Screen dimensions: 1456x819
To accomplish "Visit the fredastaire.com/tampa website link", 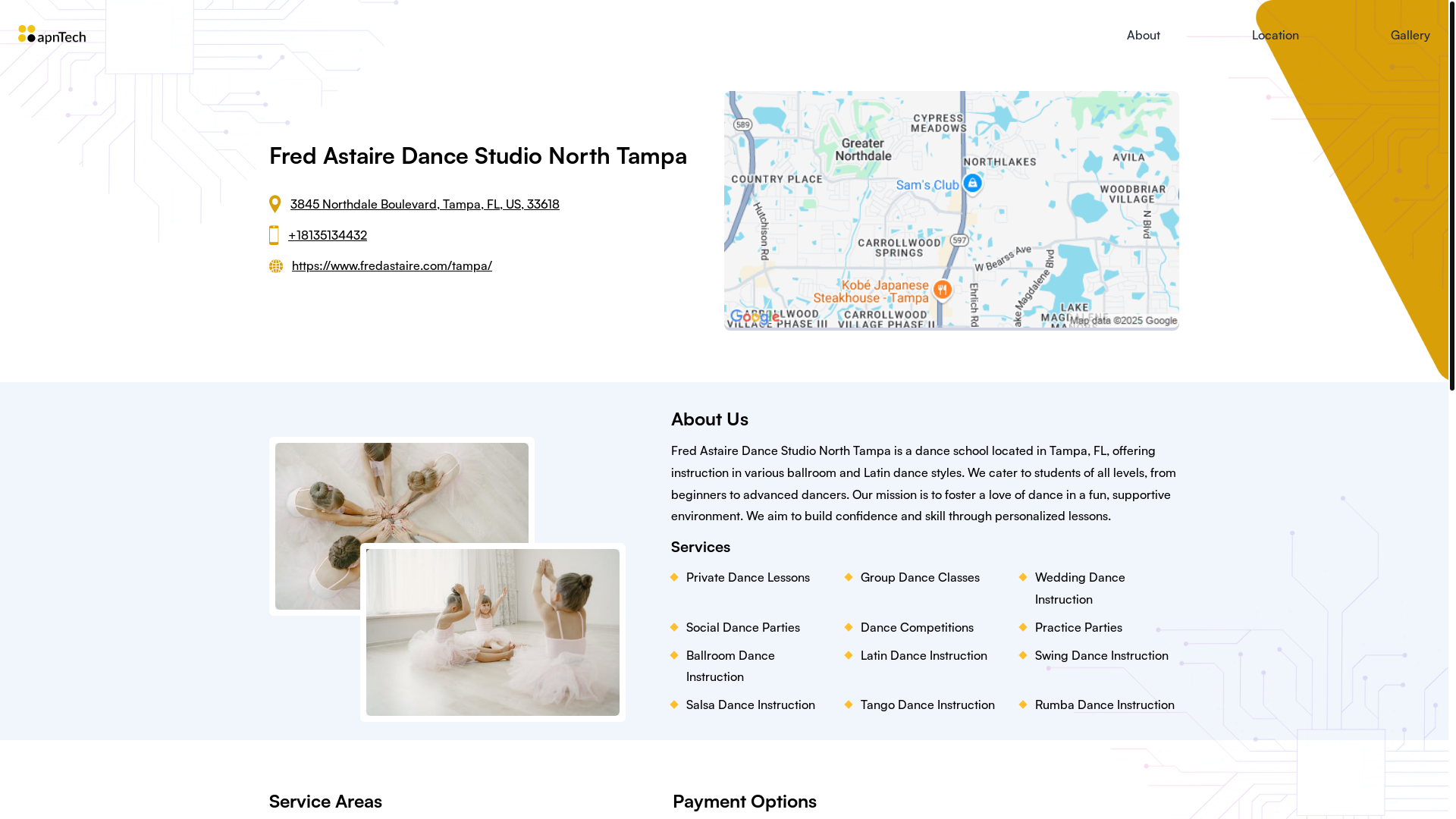I will point(391,265).
